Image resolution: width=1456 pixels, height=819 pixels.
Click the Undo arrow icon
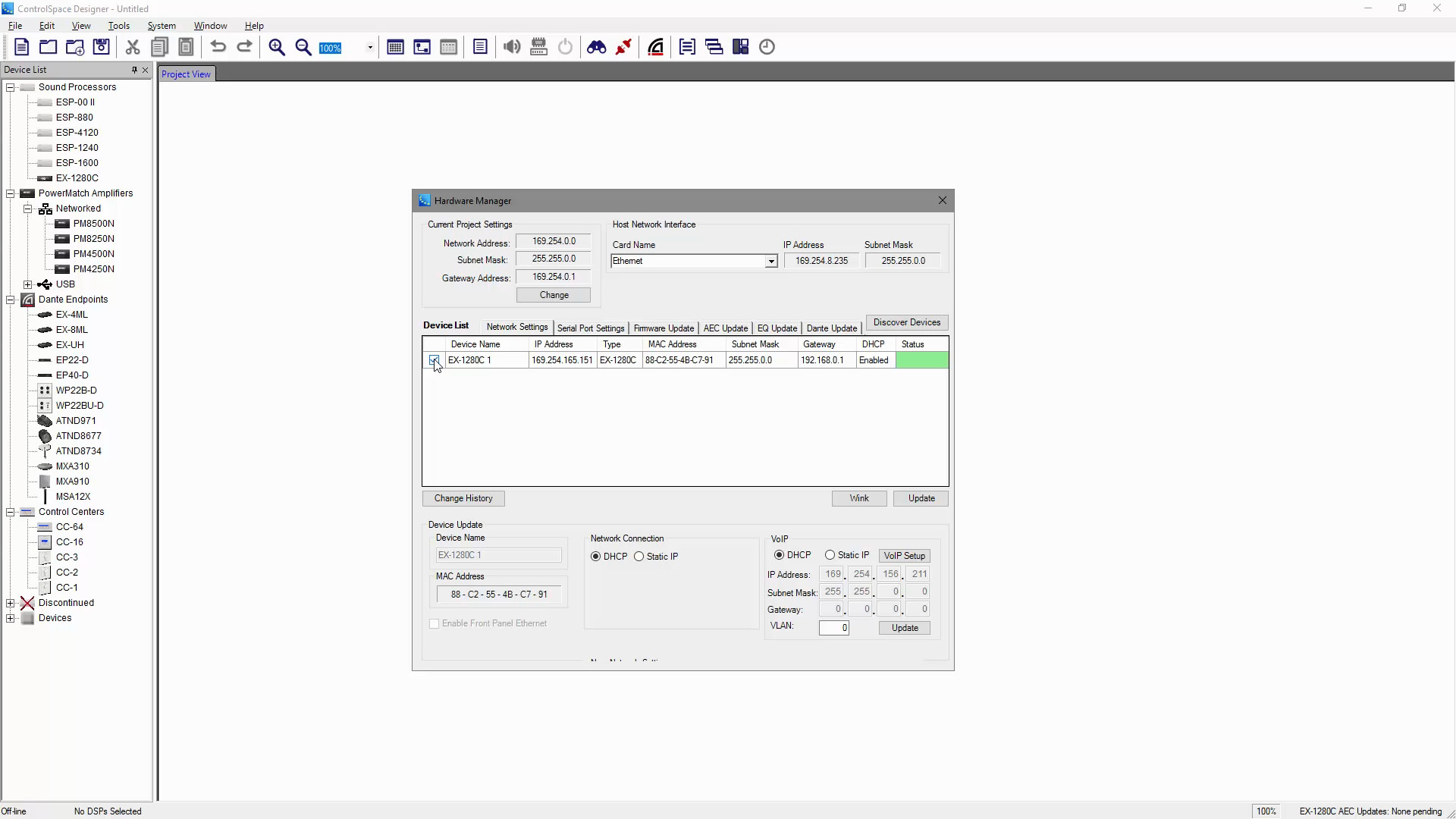point(218,47)
